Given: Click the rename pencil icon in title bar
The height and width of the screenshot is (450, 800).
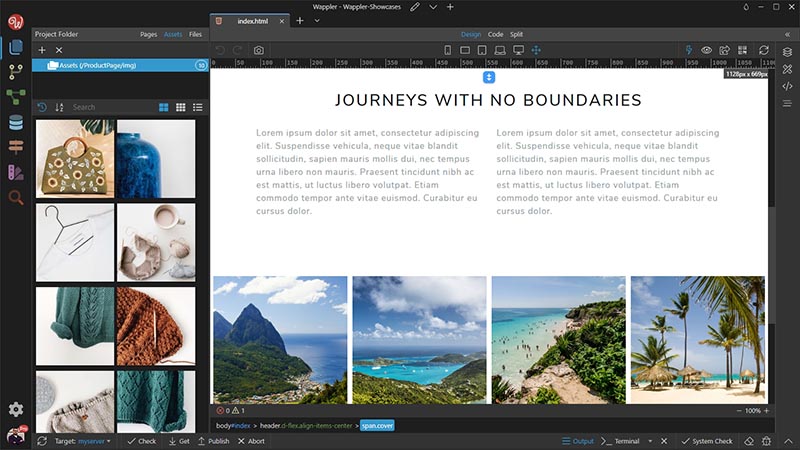Looking at the screenshot, I should (415, 7).
